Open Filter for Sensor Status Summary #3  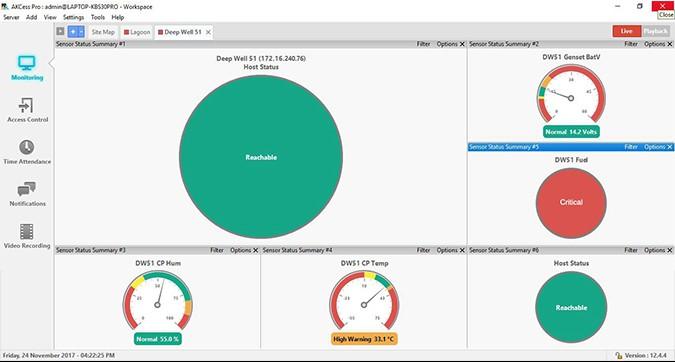point(217,250)
